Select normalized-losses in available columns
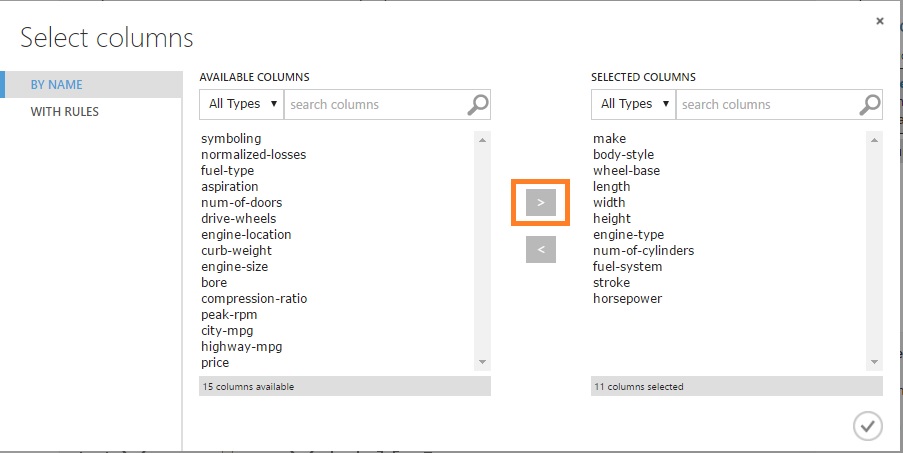Viewport: 903px width, 453px height. click(x=254, y=155)
